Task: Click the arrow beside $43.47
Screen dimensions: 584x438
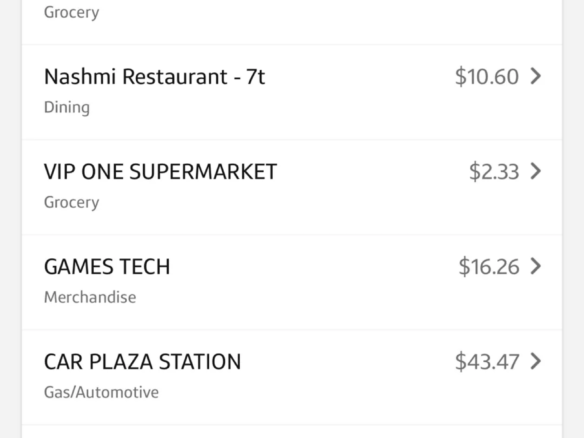Action: coord(536,361)
